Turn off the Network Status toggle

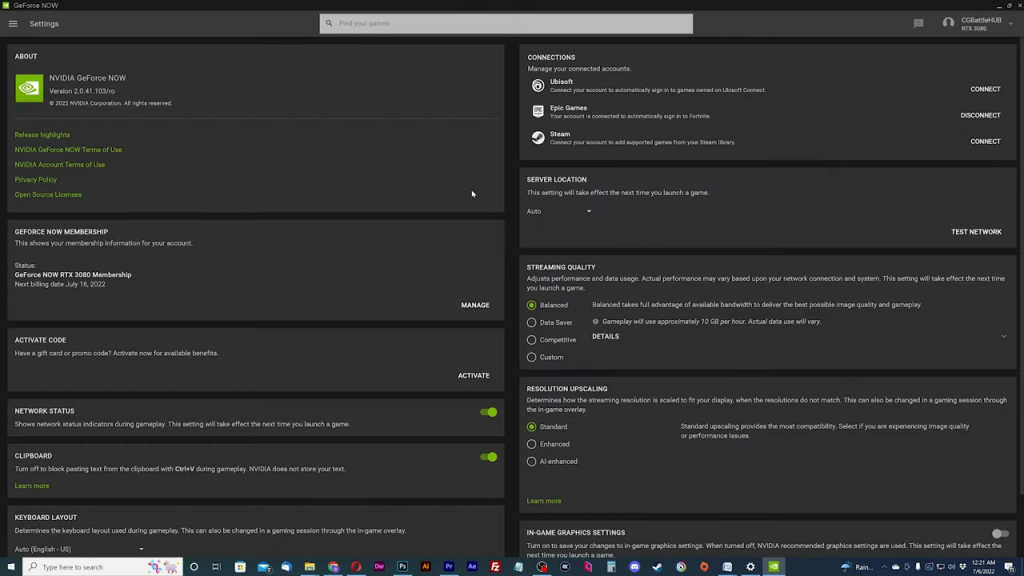pyautogui.click(x=488, y=412)
